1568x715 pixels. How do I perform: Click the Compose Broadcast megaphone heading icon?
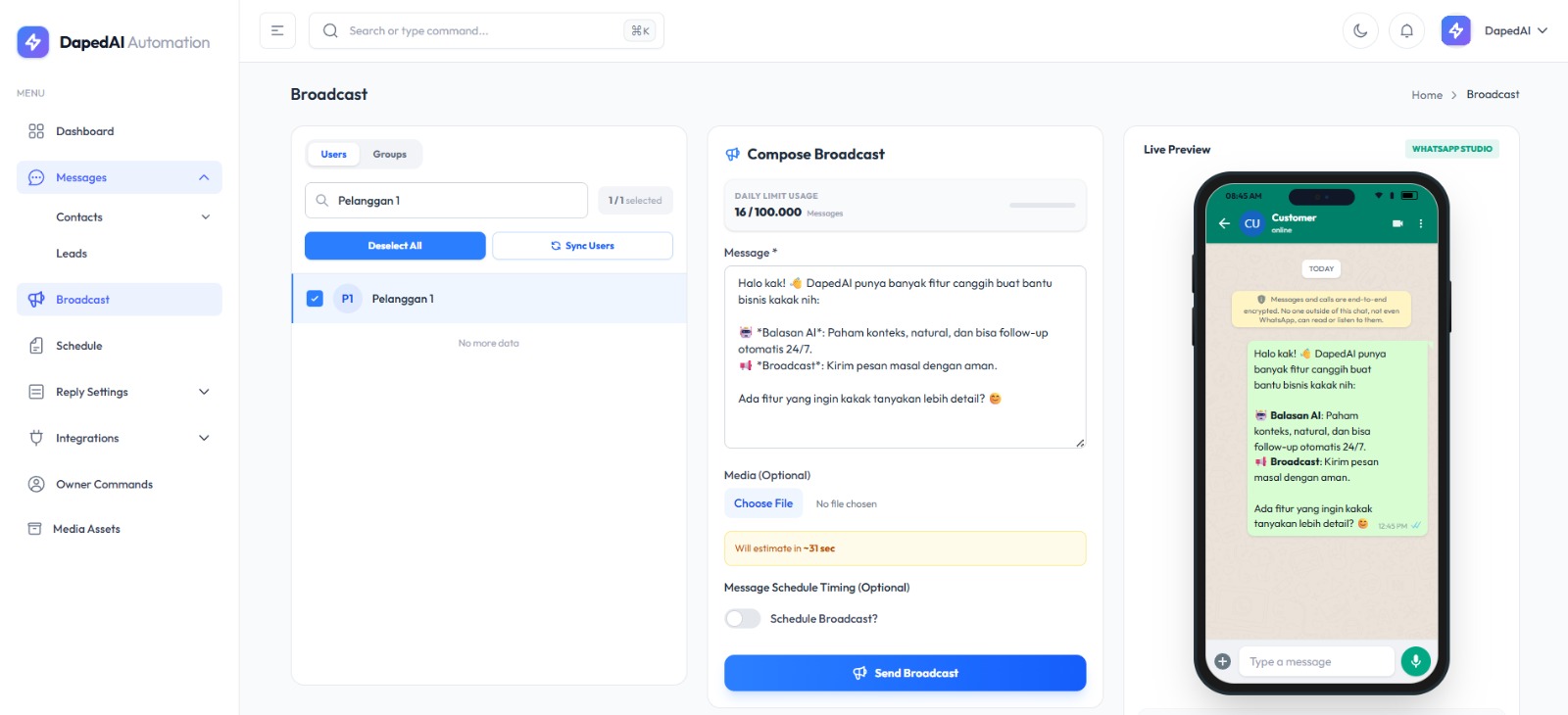tap(732, 154)
